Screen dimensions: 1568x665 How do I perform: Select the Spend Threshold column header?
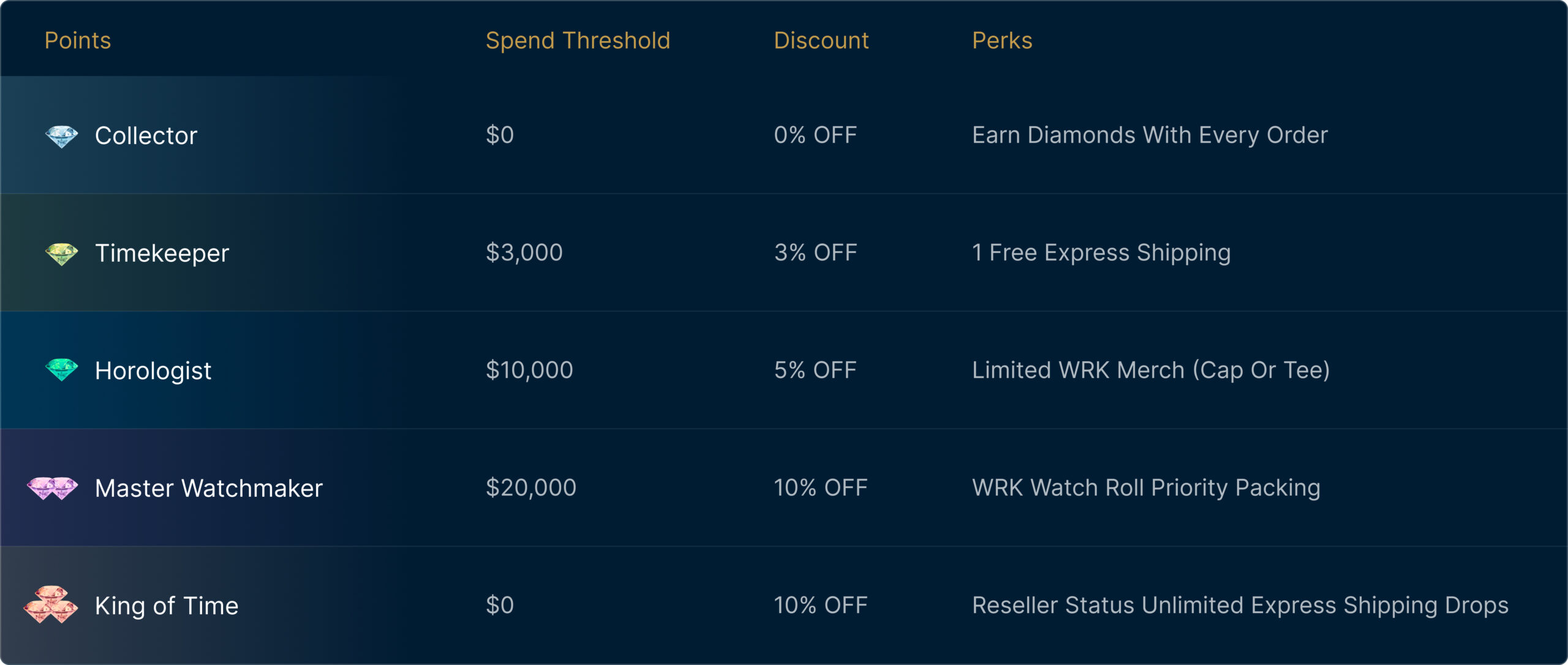click(578, 40)
